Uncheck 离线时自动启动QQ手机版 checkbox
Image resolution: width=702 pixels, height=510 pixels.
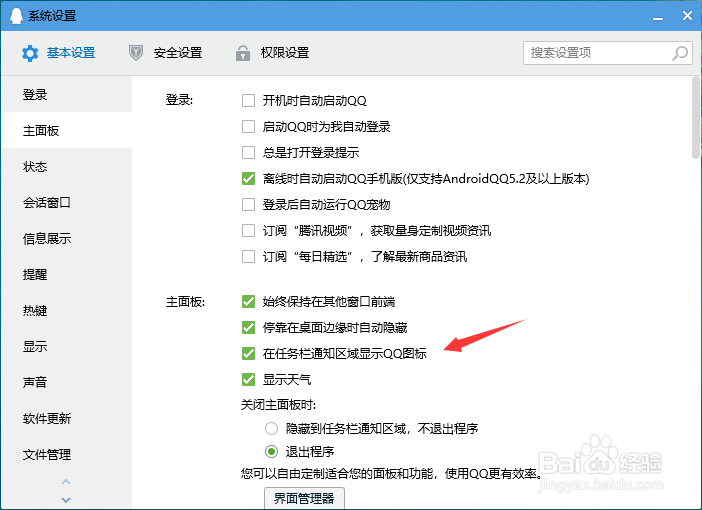click(x=248, y=178)
